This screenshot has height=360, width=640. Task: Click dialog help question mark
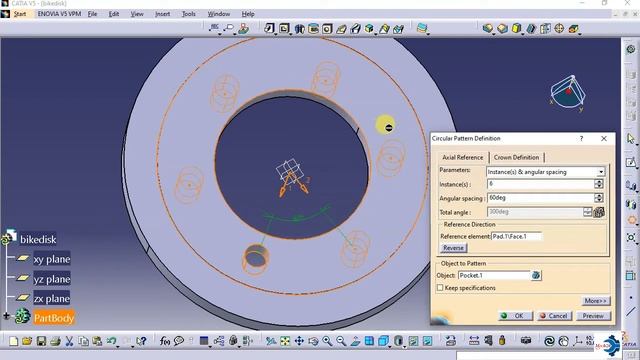pos(581,139)
